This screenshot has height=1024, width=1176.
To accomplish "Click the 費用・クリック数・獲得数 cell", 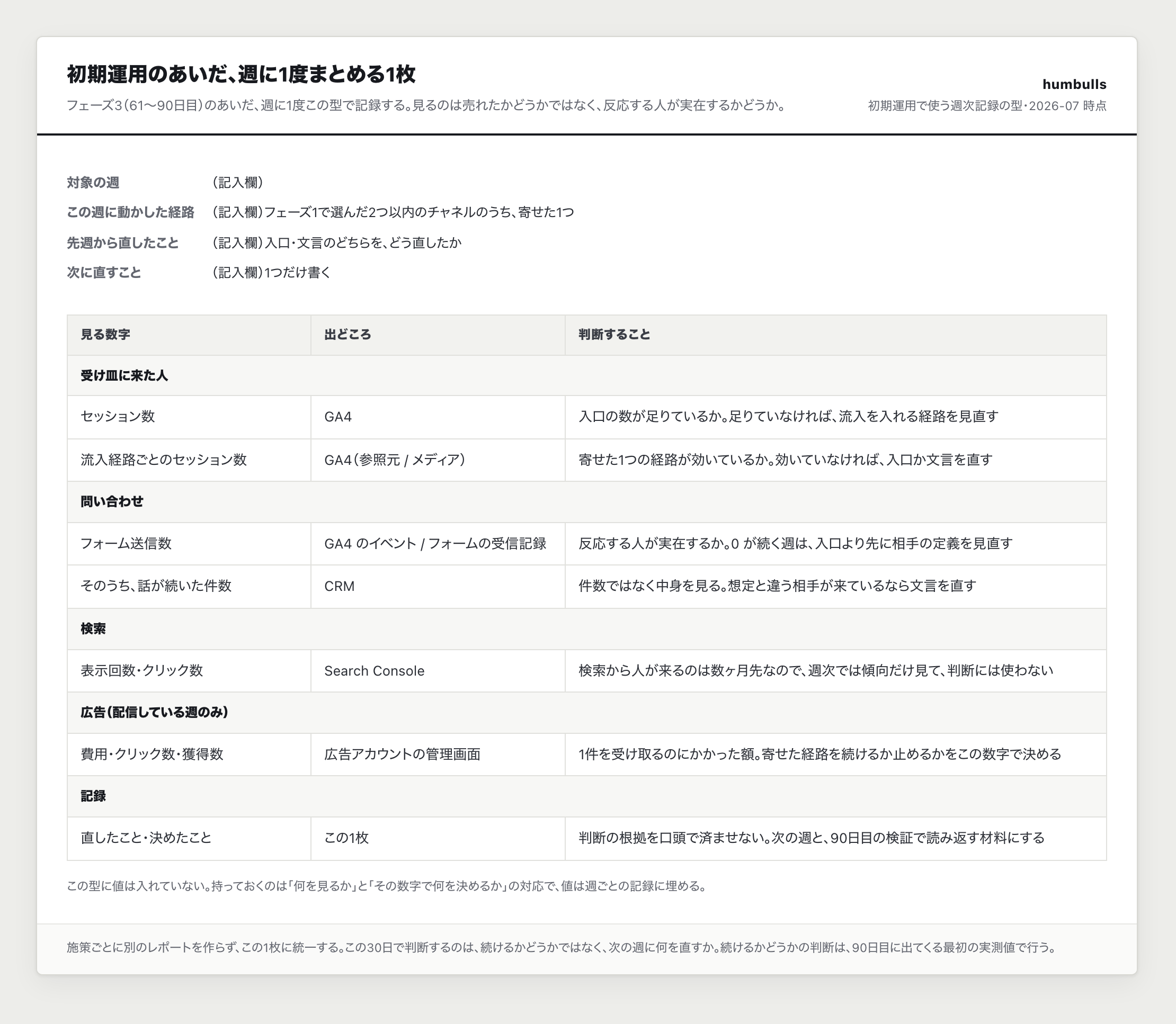I will pos(189,755).
